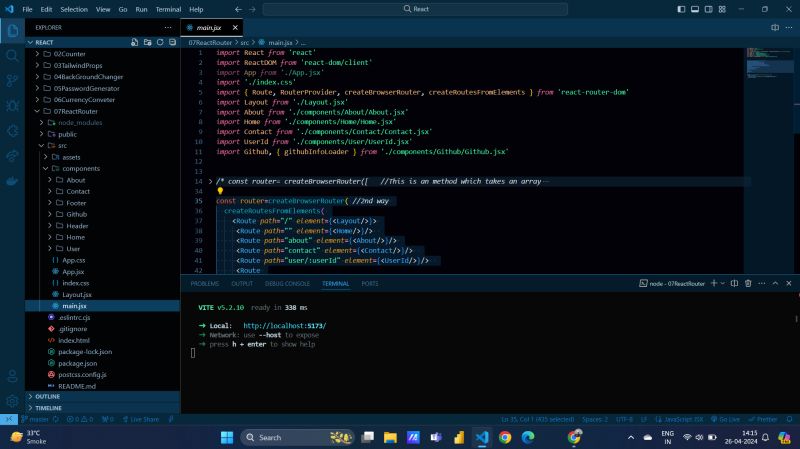Viewport: 800px width, 449px height.
Task: Open Layout.jsx in the file tree
Action: (77, 294)
